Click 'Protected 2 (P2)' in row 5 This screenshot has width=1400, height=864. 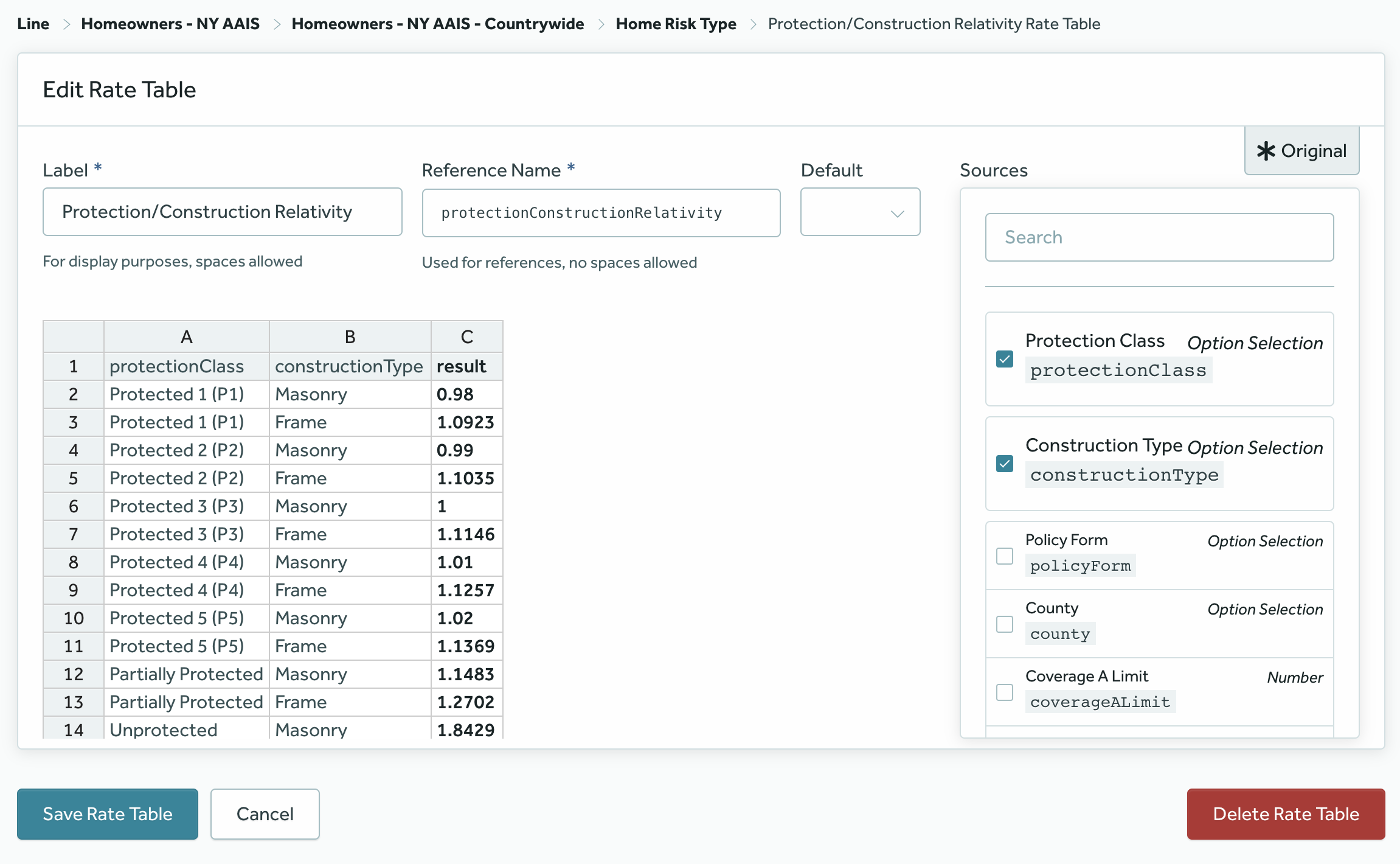(x=187, y=478)
